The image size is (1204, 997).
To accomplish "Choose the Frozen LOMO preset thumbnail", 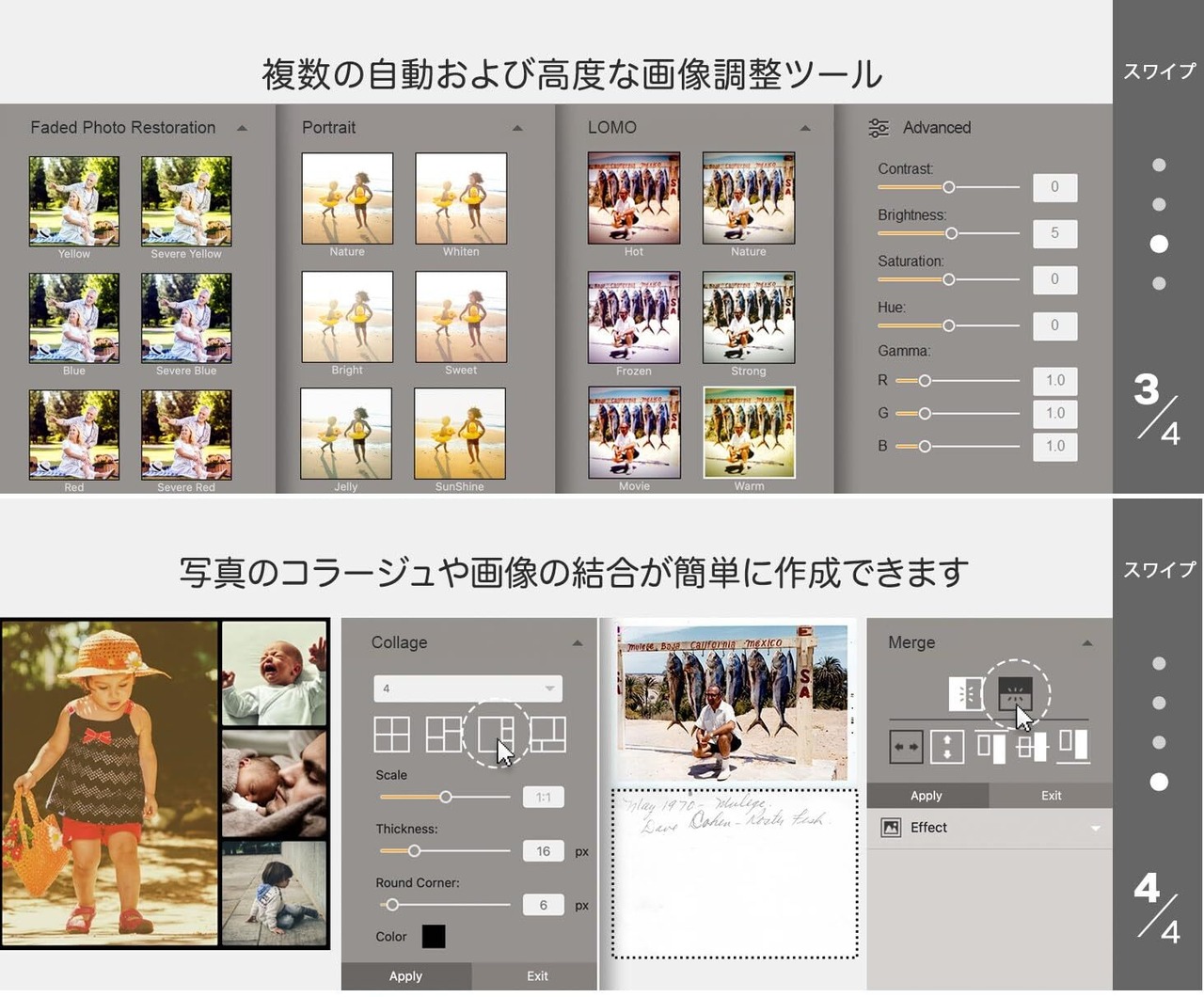I will coord(634,318).
